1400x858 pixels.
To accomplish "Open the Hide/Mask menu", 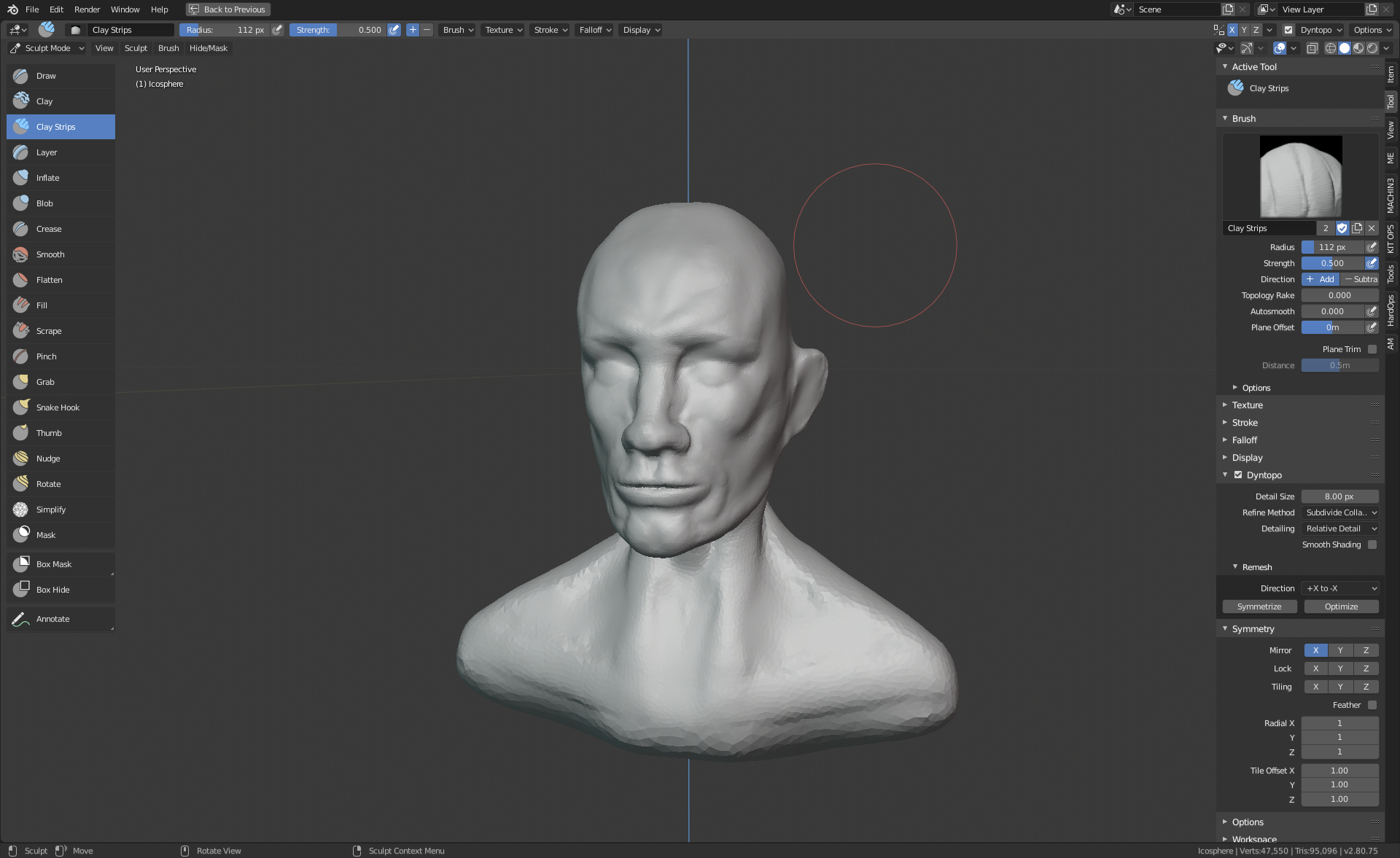I will [x=208, y=48].
